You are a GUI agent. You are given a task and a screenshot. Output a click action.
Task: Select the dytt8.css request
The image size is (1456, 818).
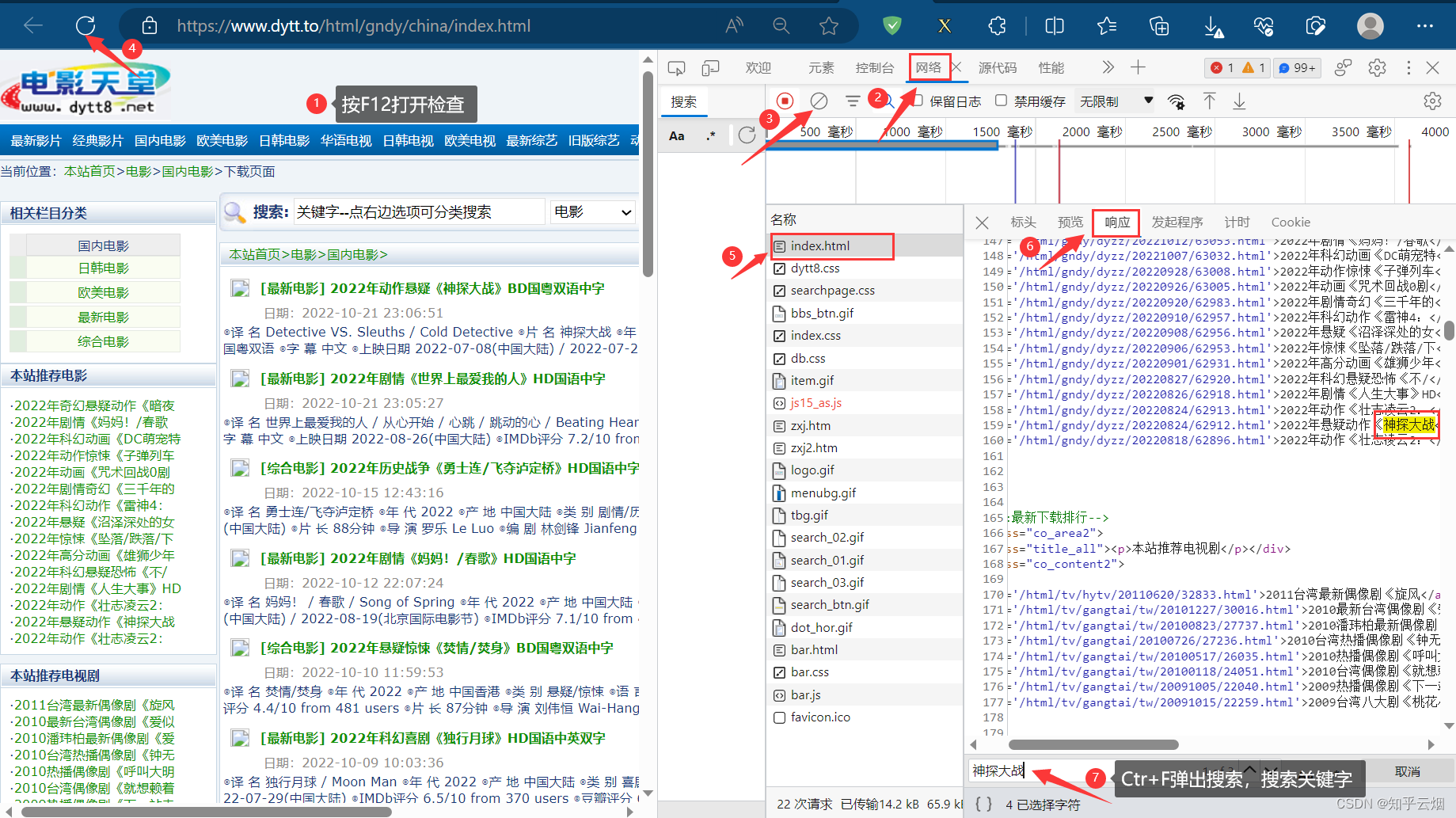(x=864, y=268)
